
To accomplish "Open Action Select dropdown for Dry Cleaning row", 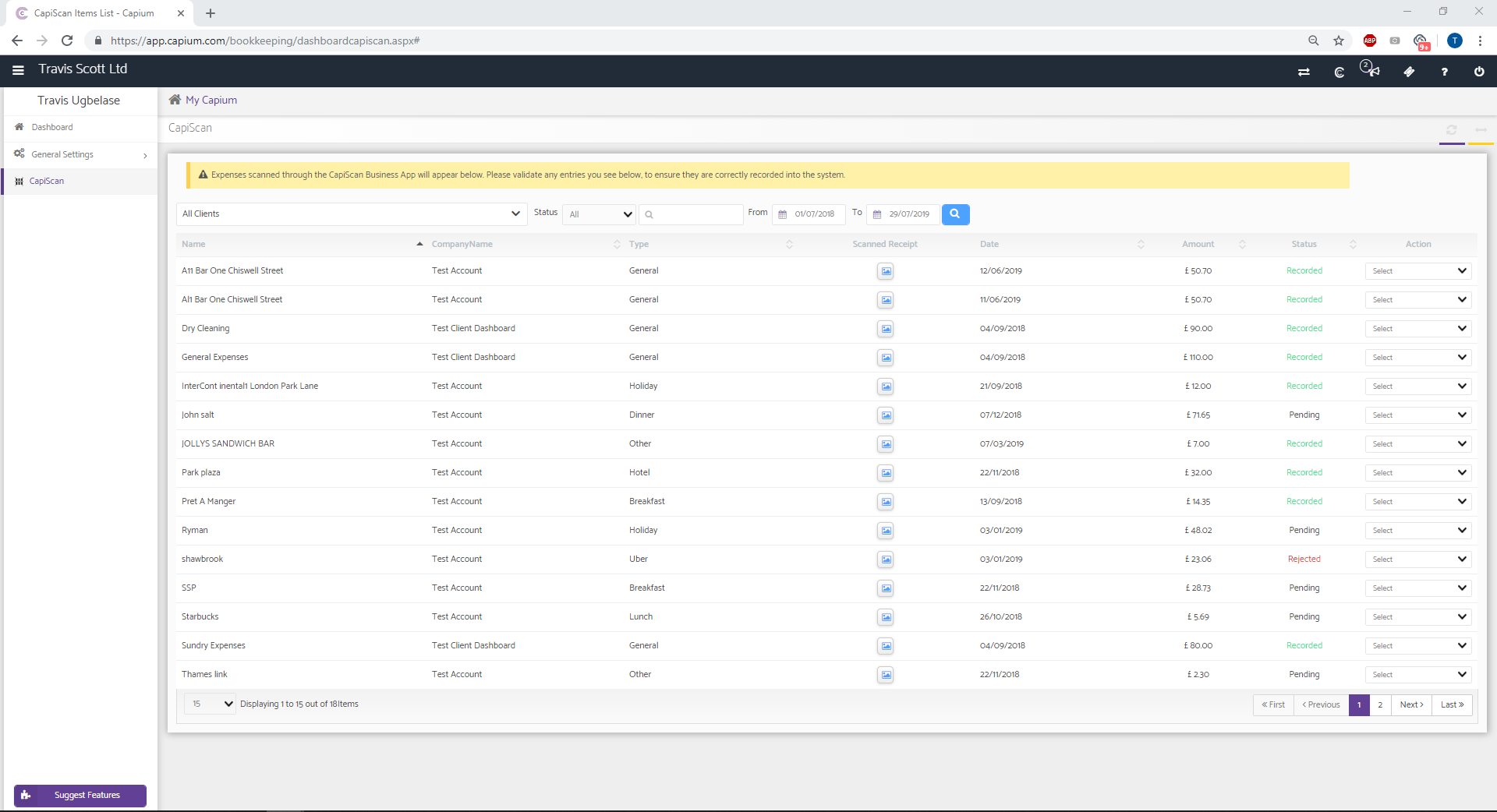I will click(1418, 329).
